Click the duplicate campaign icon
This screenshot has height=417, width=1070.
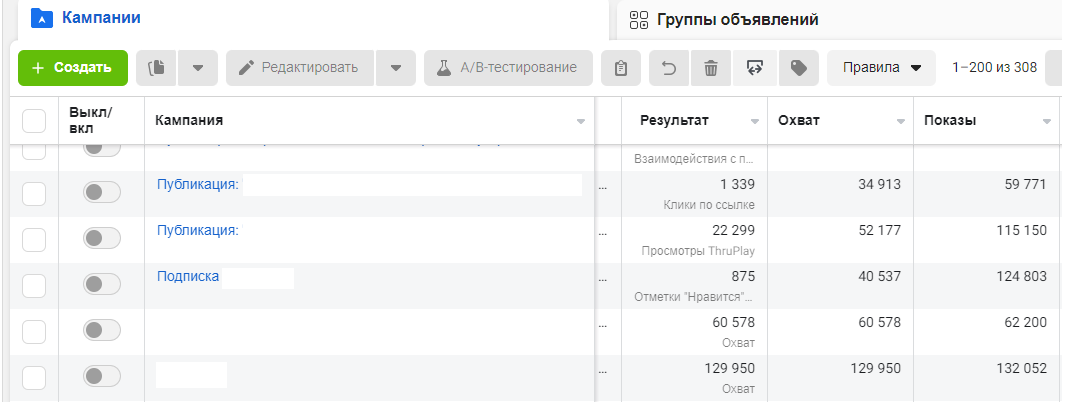coord(156,68)
